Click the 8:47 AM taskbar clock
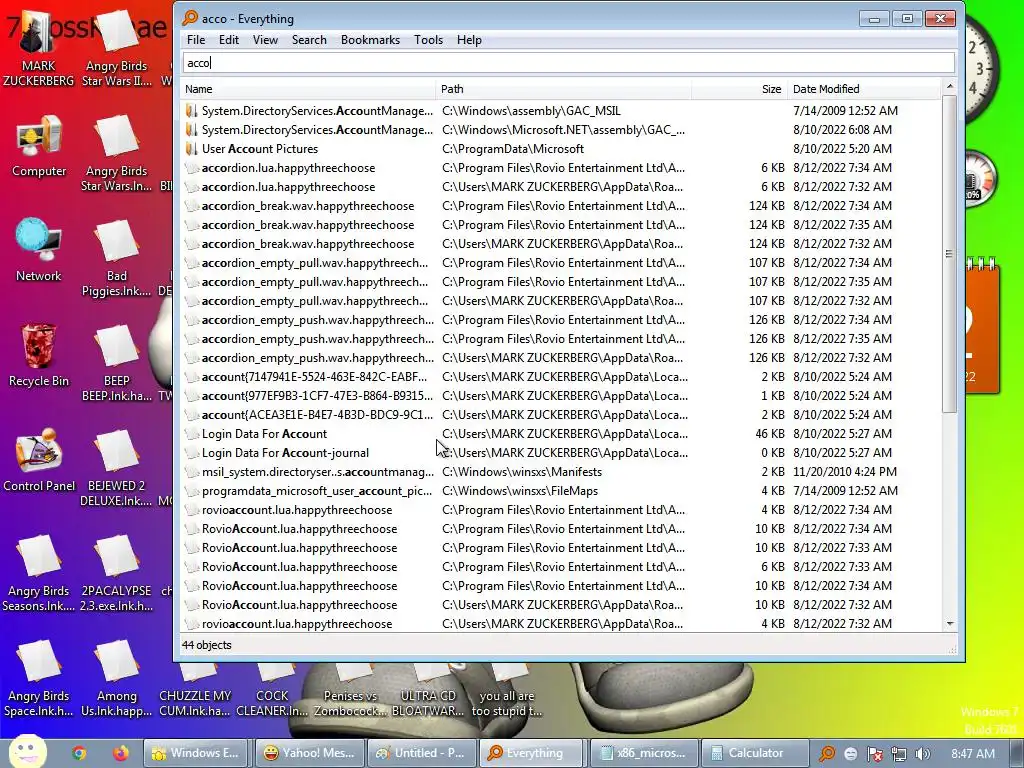Image resolution: width=1024 pixels, height=768 pixels. click(972, 754)
